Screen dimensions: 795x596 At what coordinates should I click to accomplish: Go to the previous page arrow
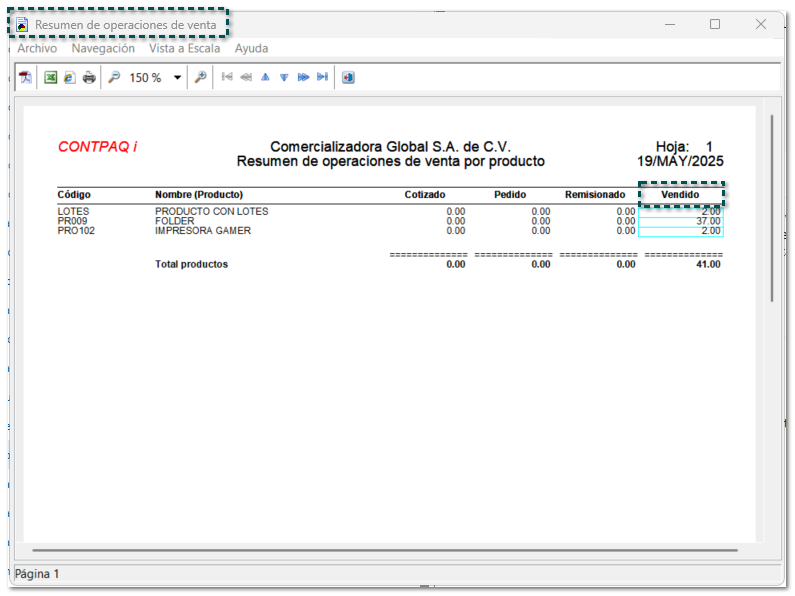point(265,77)
